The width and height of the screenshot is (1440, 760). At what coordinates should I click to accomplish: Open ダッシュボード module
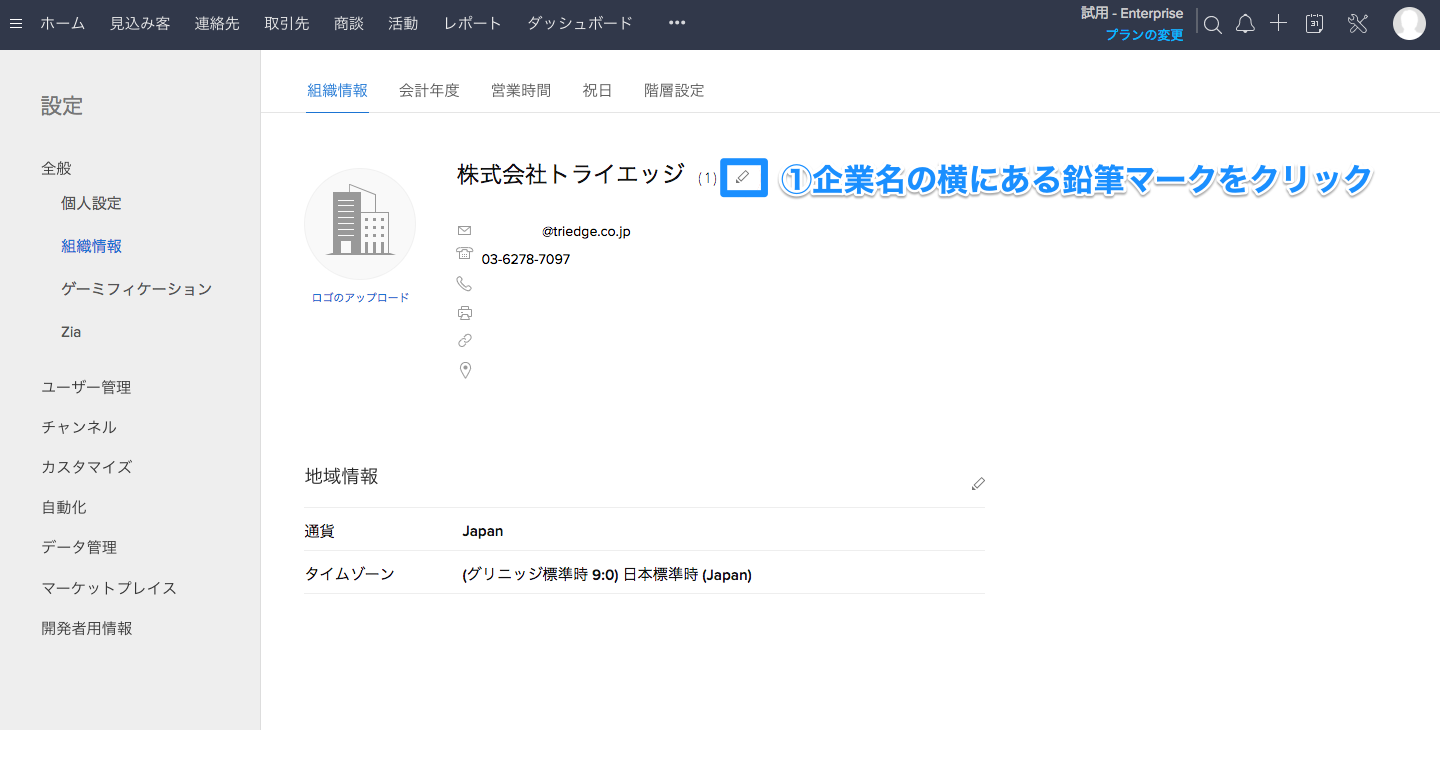[x=580, y=23]
